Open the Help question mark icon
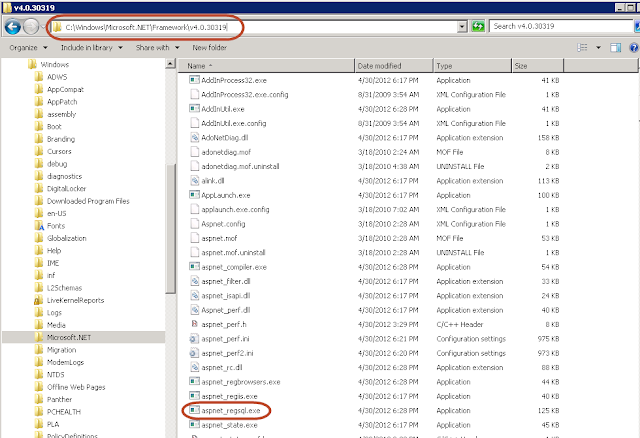Screen dimensions: 640x438 (x=634, y=48)
